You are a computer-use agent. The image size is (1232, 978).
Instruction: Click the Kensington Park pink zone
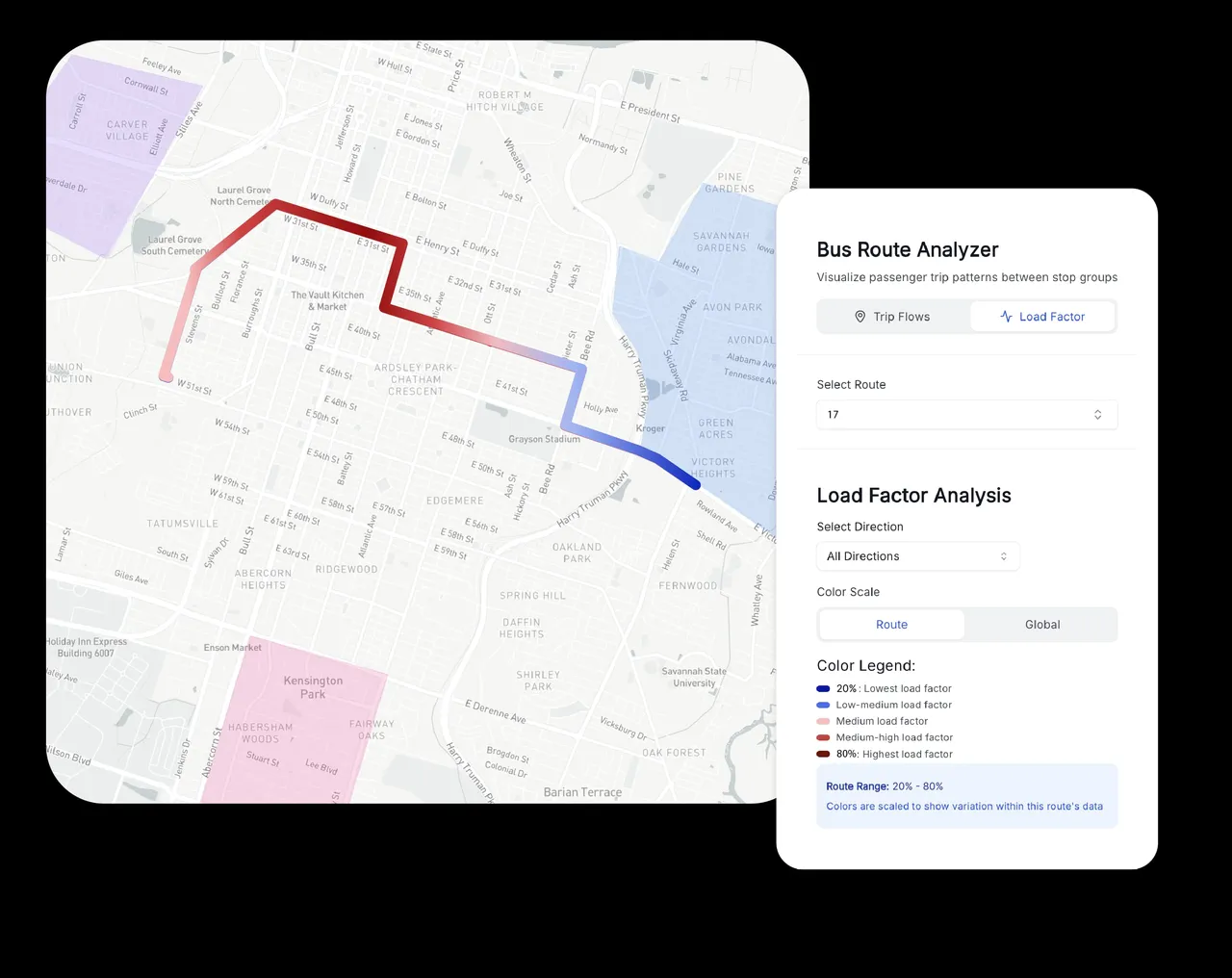[294, 722]
